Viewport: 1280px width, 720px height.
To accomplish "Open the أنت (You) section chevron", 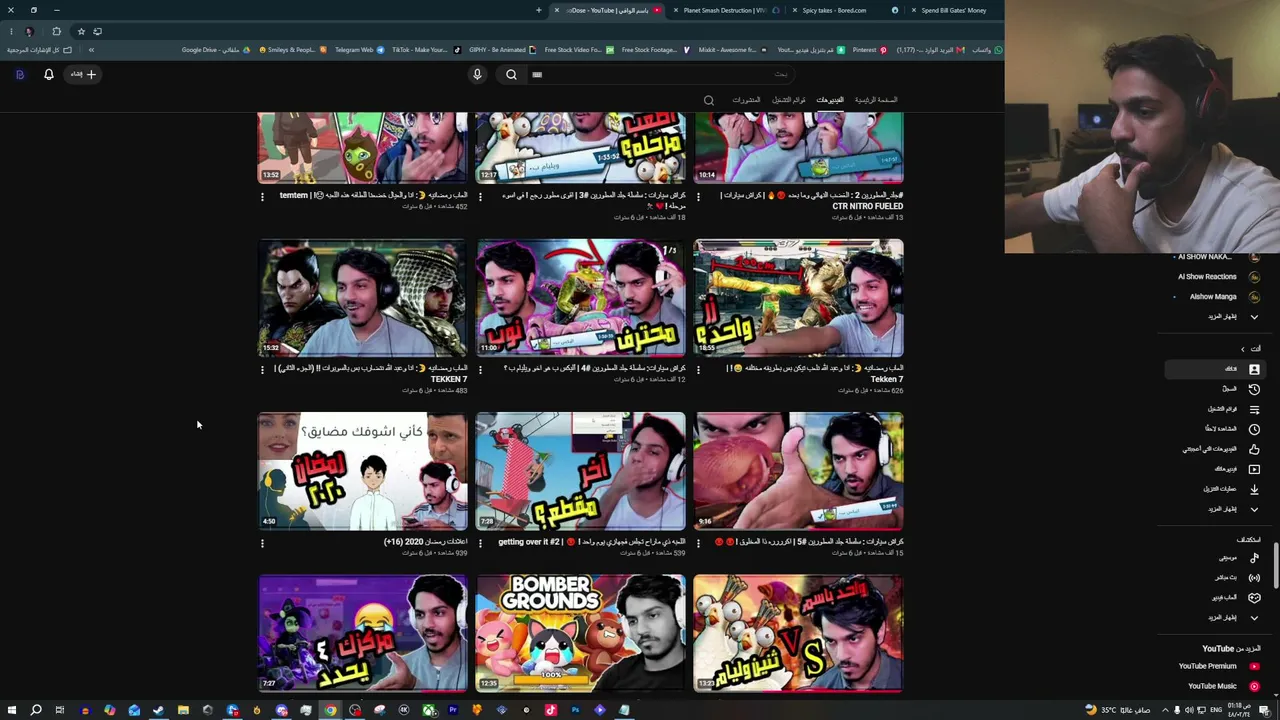I will tap(1243, 349).
